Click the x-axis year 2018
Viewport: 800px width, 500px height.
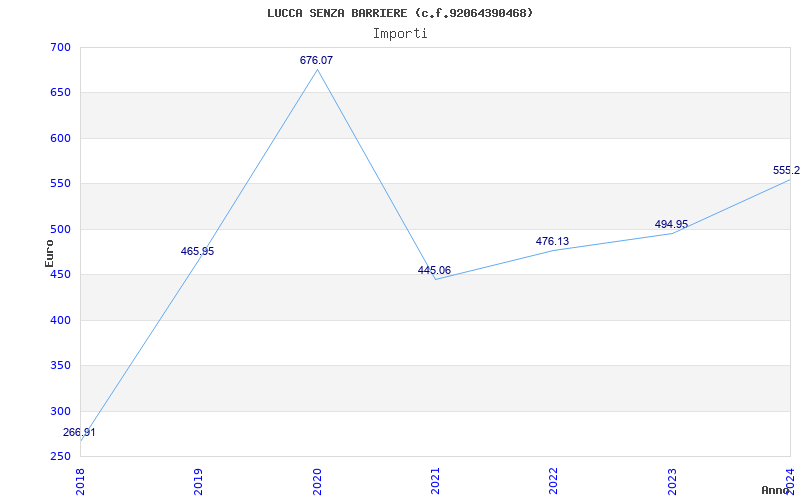point(80,482)
